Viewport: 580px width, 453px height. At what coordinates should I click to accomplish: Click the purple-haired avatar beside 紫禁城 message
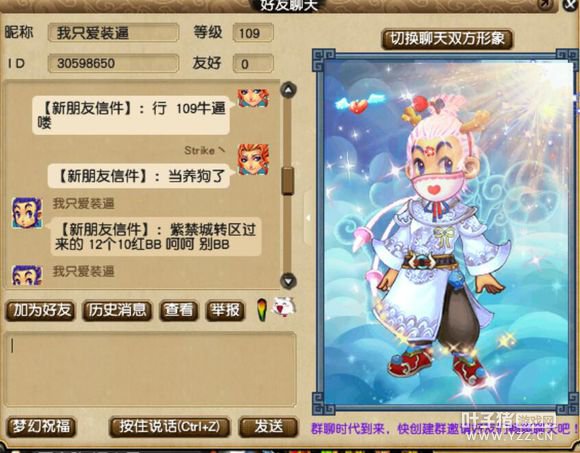27,213
